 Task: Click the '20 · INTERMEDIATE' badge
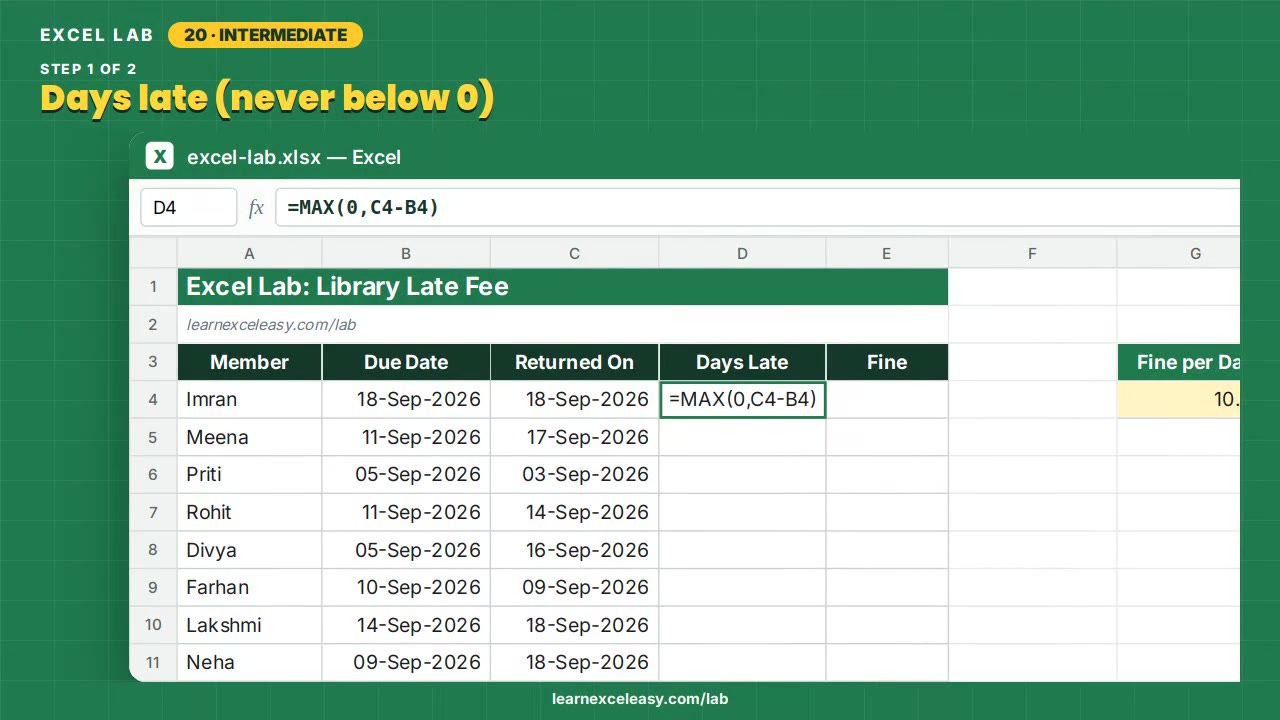point(265,35)
